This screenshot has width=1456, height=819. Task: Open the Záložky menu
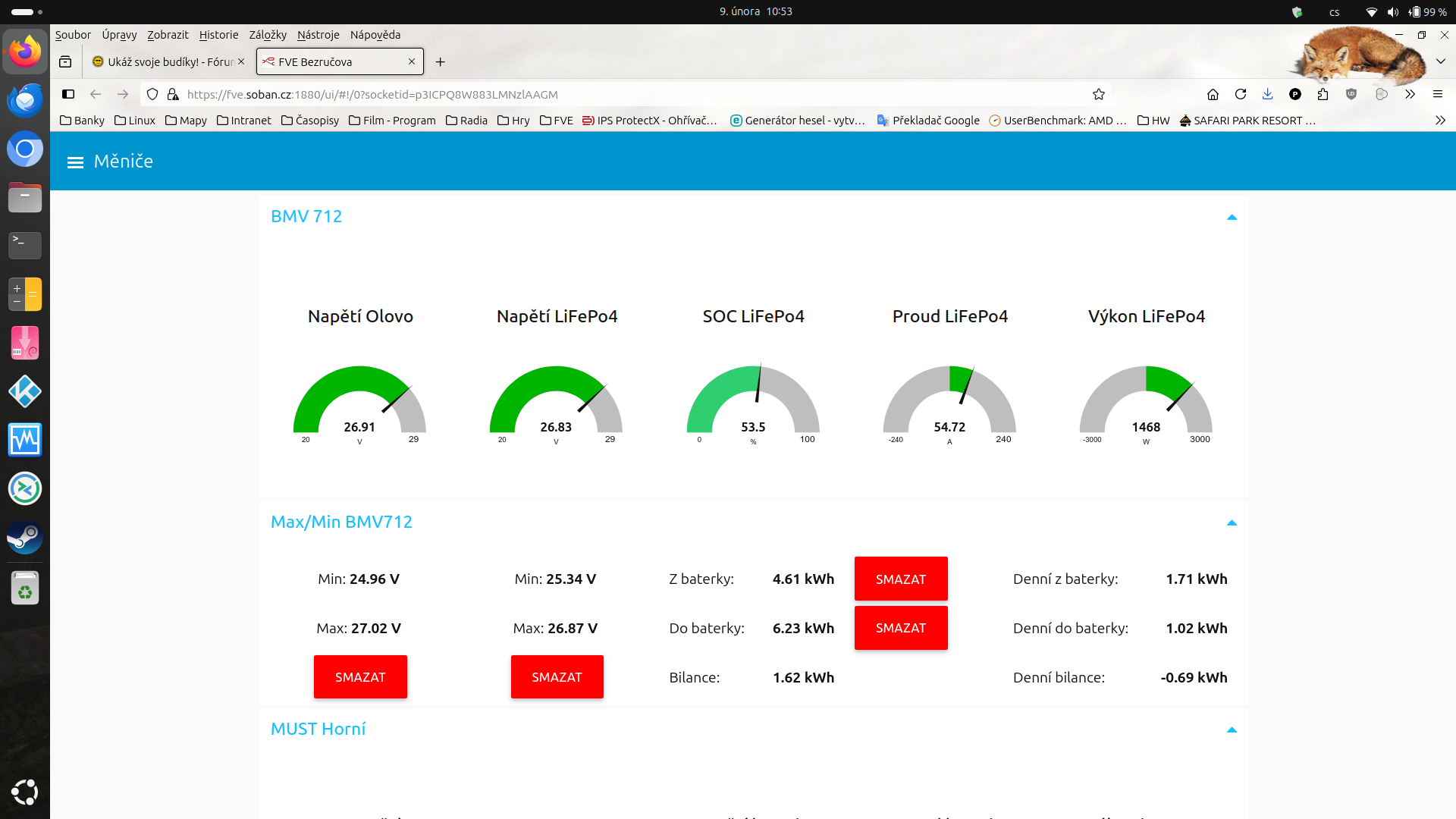point(268,35)
